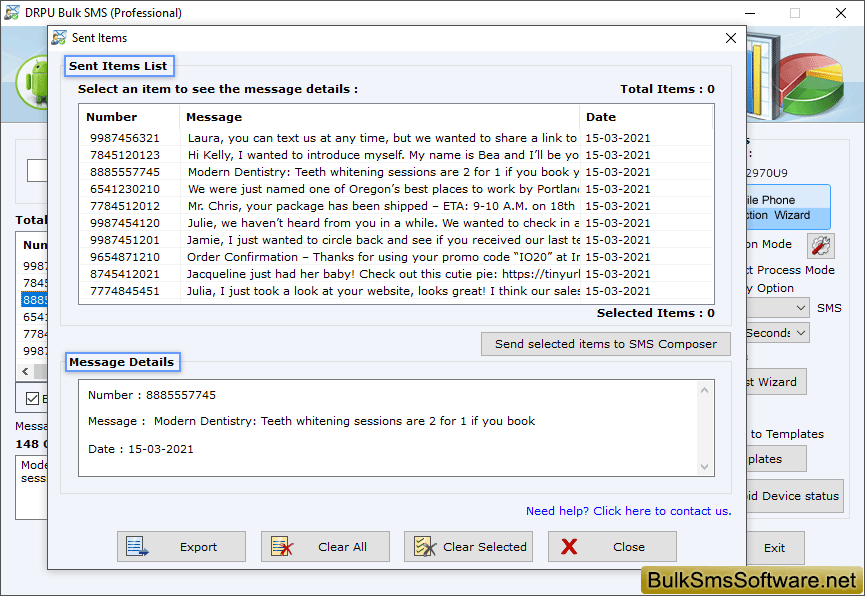Open the 'Need help? Click here to contact us' link
This screenshot has width=865, height=596.
coord(628,511)
